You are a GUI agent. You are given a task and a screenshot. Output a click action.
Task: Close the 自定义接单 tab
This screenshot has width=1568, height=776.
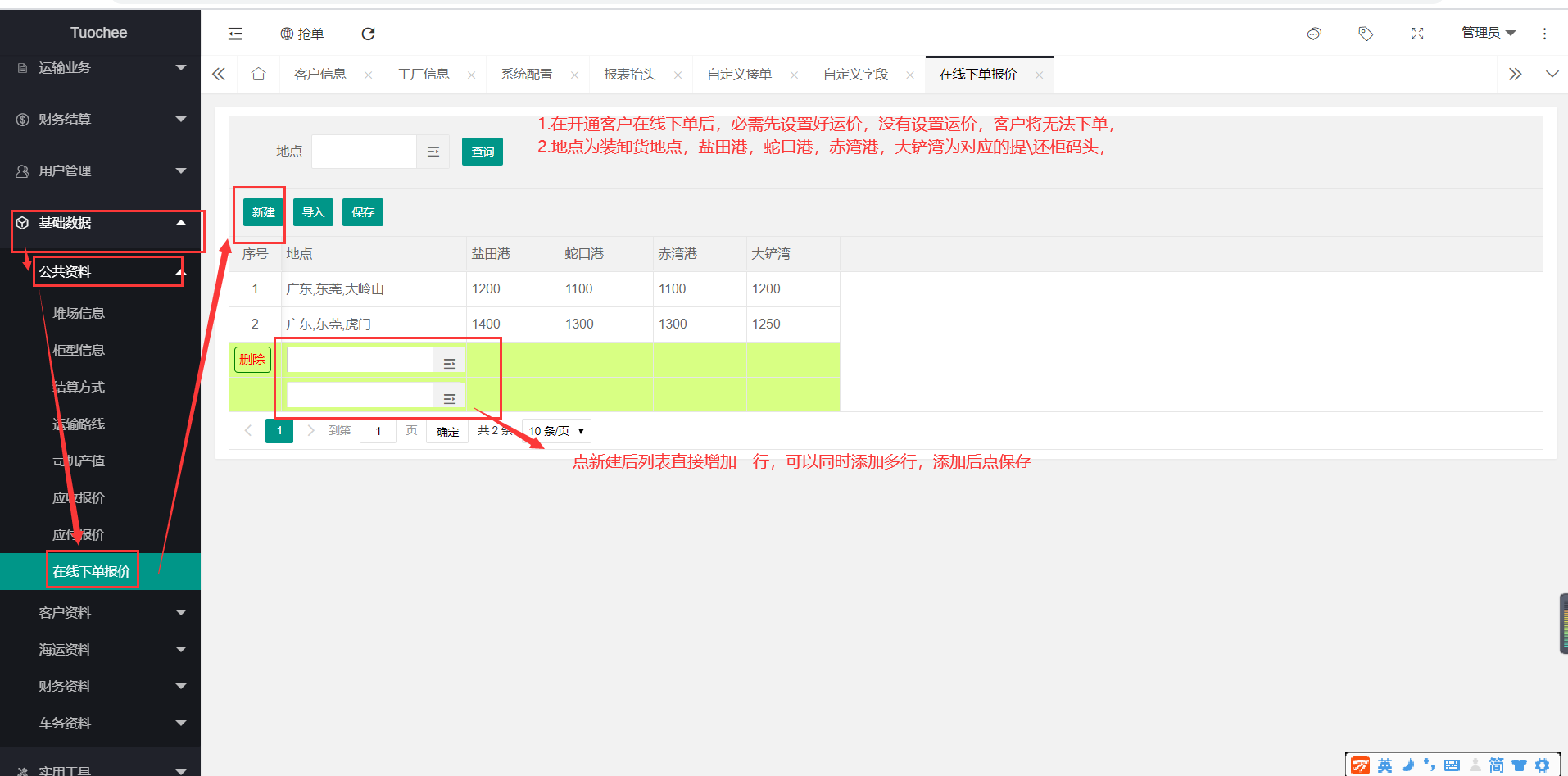(x=794, y=75)
